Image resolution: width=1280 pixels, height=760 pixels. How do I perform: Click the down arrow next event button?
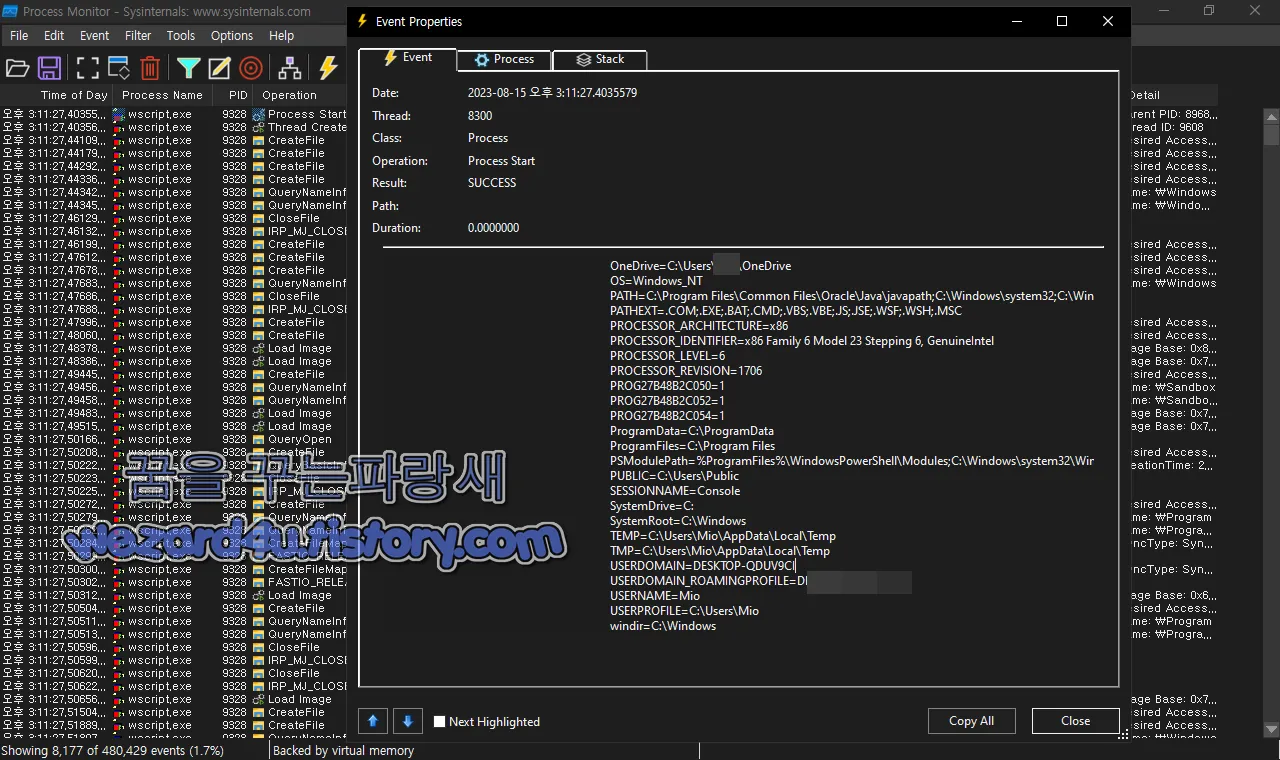[x=407, y=720]
